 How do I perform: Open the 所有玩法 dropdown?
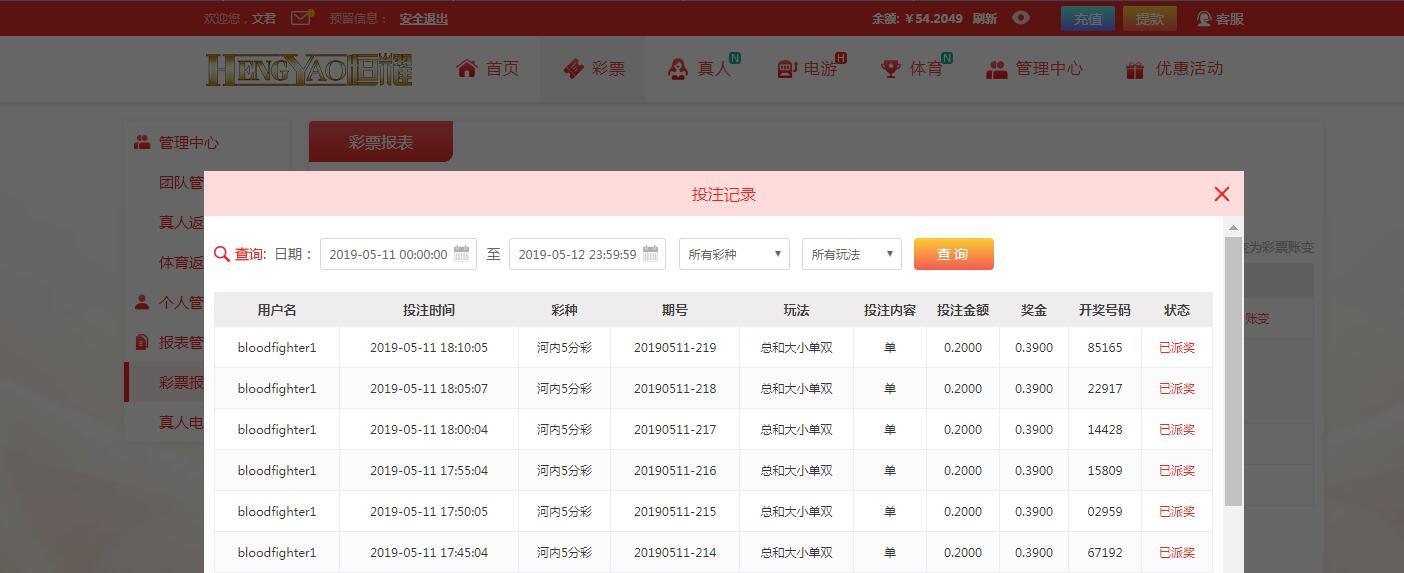852,254
